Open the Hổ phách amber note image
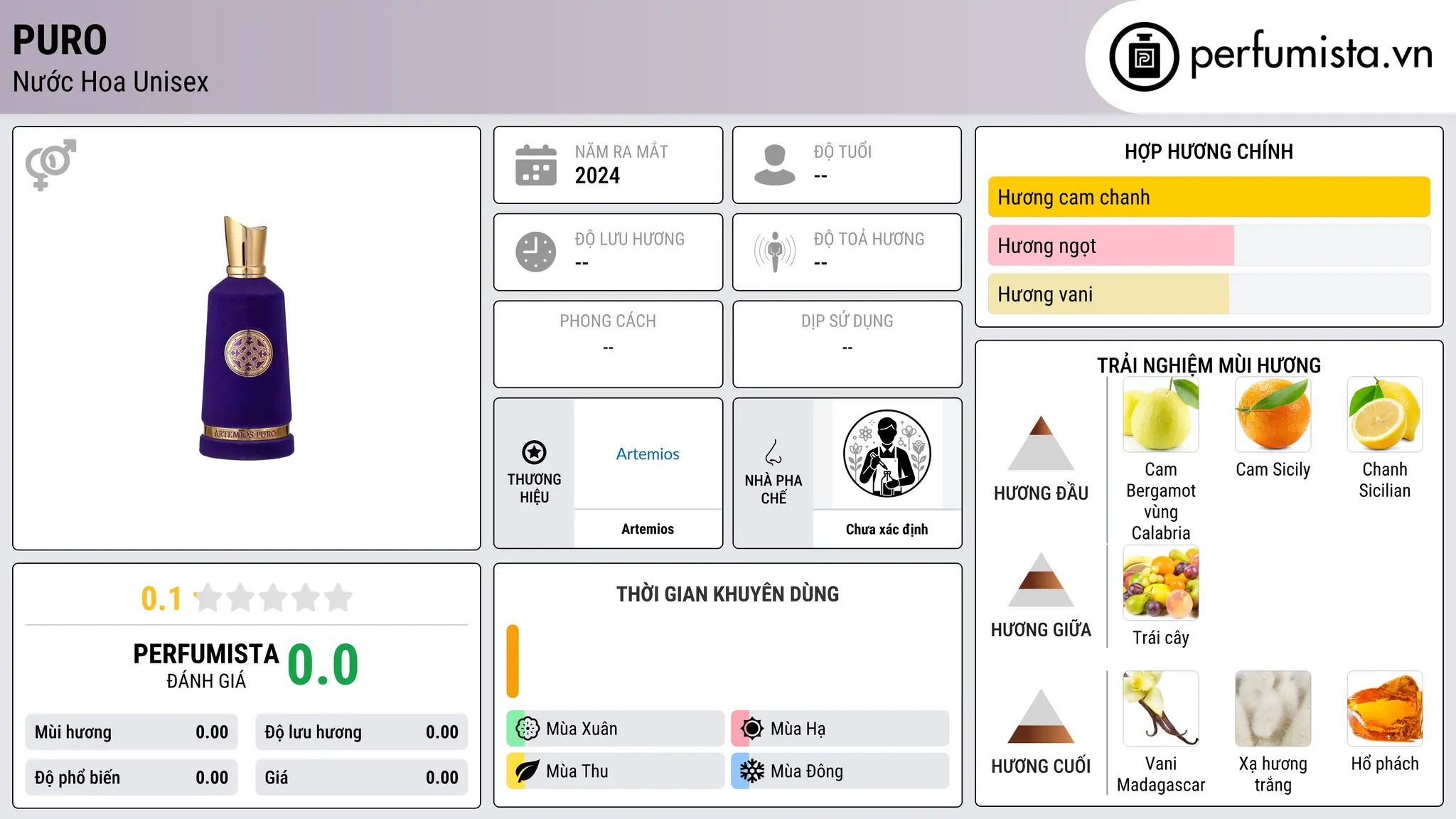 tap(1385, 709)
